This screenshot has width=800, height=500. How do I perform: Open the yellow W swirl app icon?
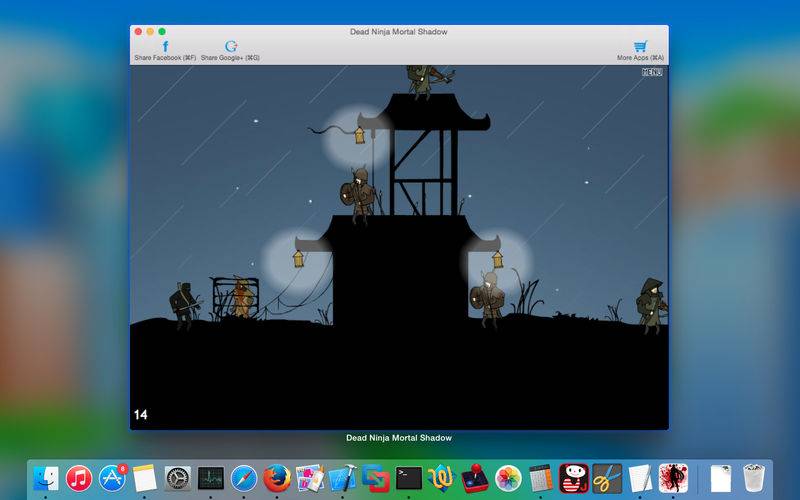442,479
